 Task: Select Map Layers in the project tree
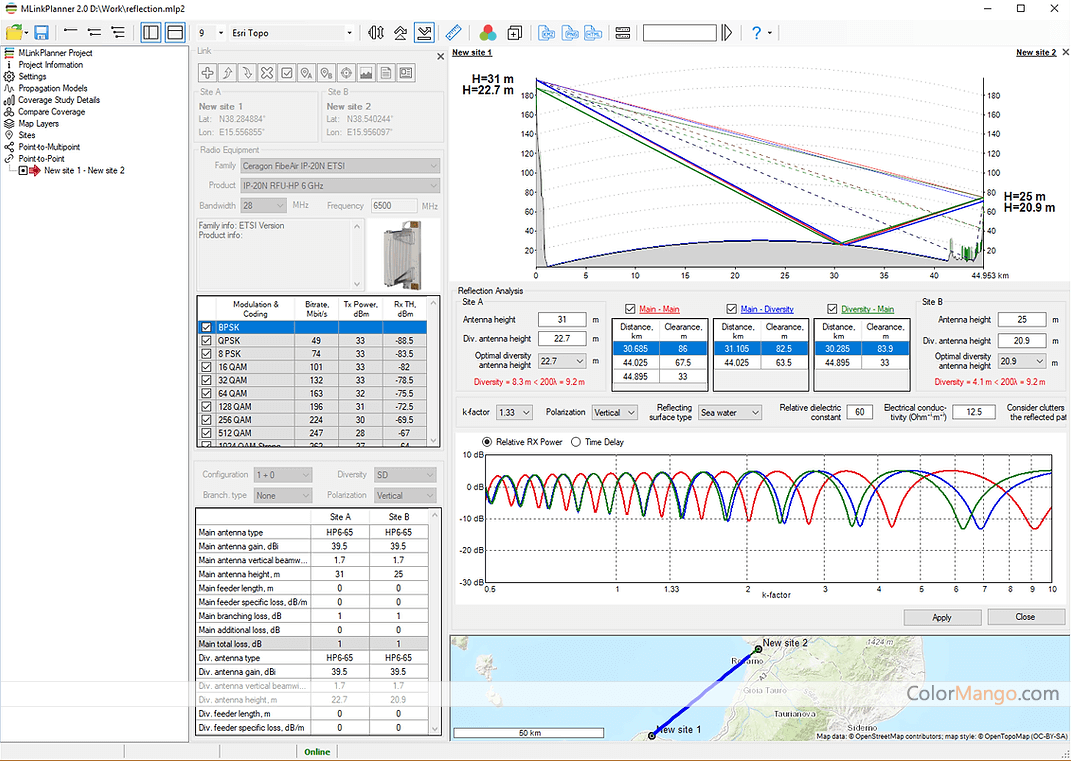(x=38, y=124)
